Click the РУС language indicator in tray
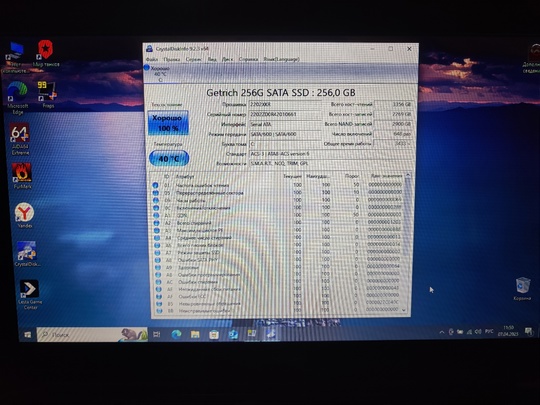This screenshot has width=540, height=405. click(489, 331)
